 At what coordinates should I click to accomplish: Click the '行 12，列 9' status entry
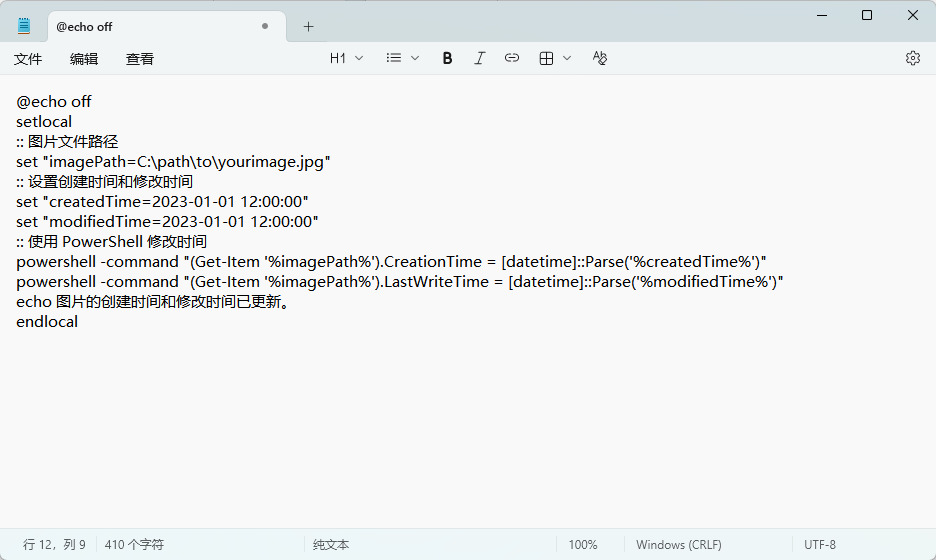tap(54, 544)
